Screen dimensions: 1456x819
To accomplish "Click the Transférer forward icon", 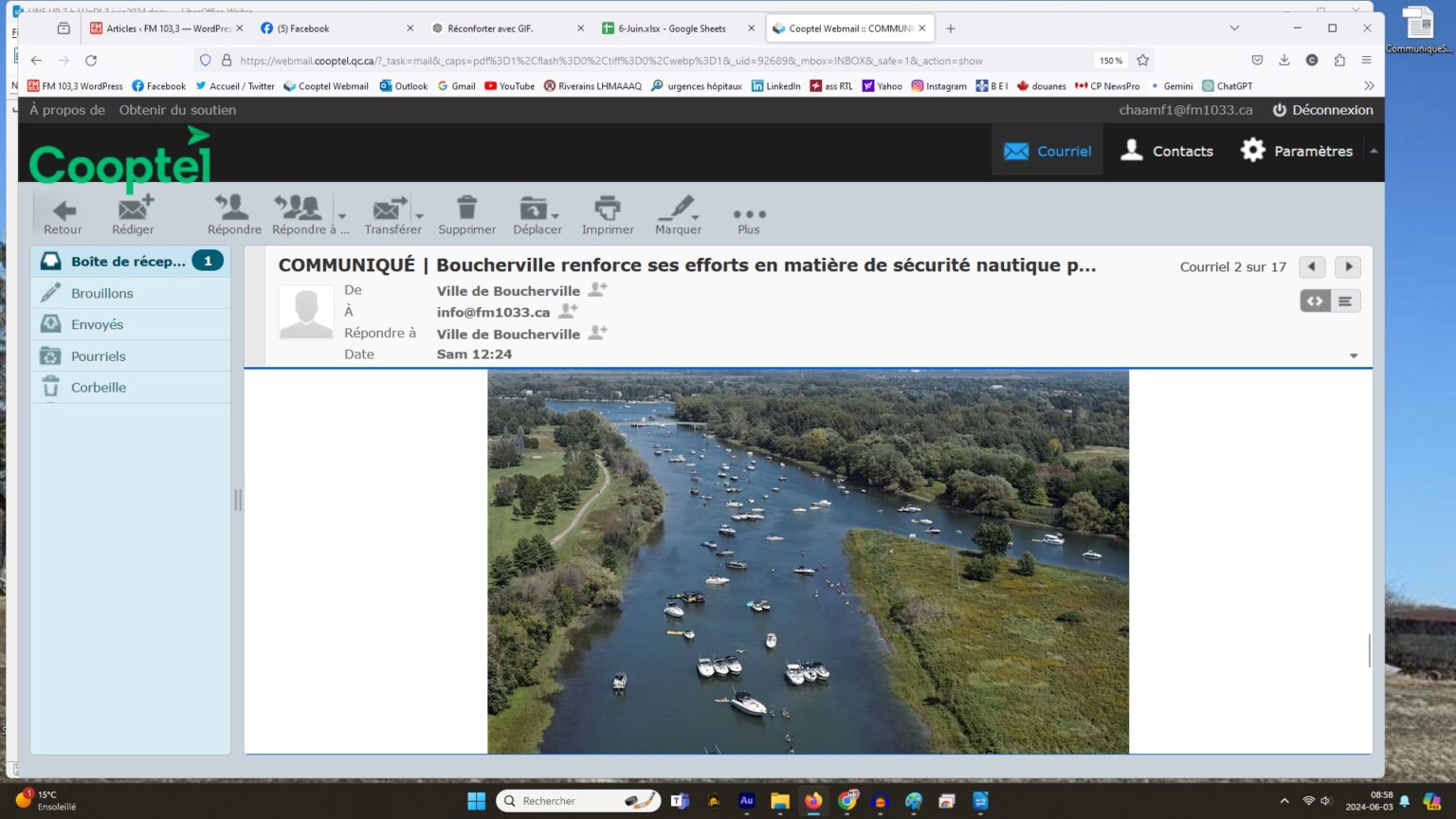I will point(389,209).
